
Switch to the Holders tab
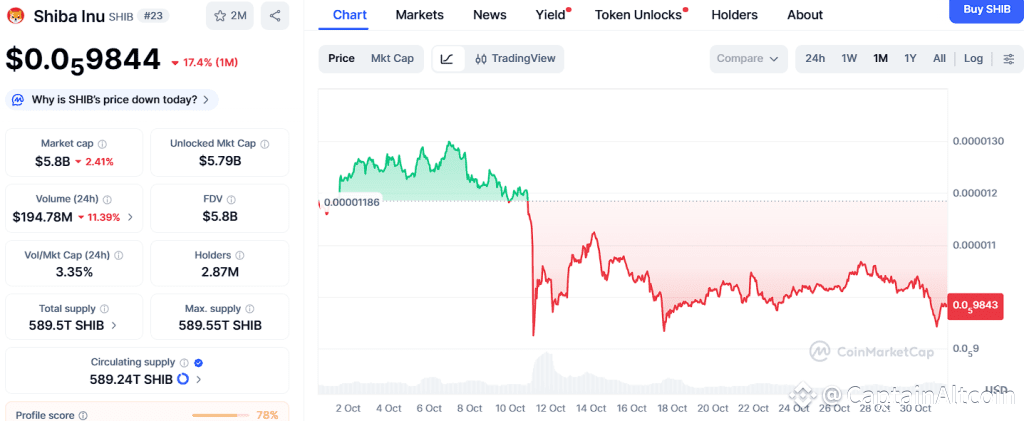point(734,15)
